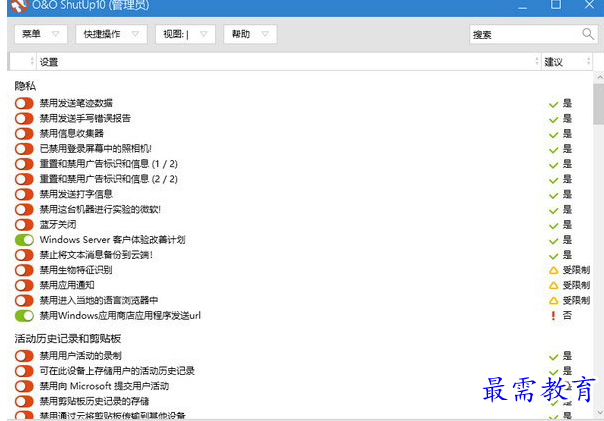Click green check for 禁用用户活动的录制

(x=554, y=357)
